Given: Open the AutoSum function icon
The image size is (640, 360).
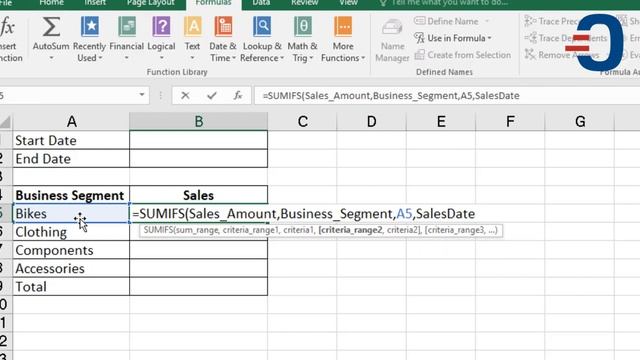Looking at the screenshot, I should (x=51, y=28).
